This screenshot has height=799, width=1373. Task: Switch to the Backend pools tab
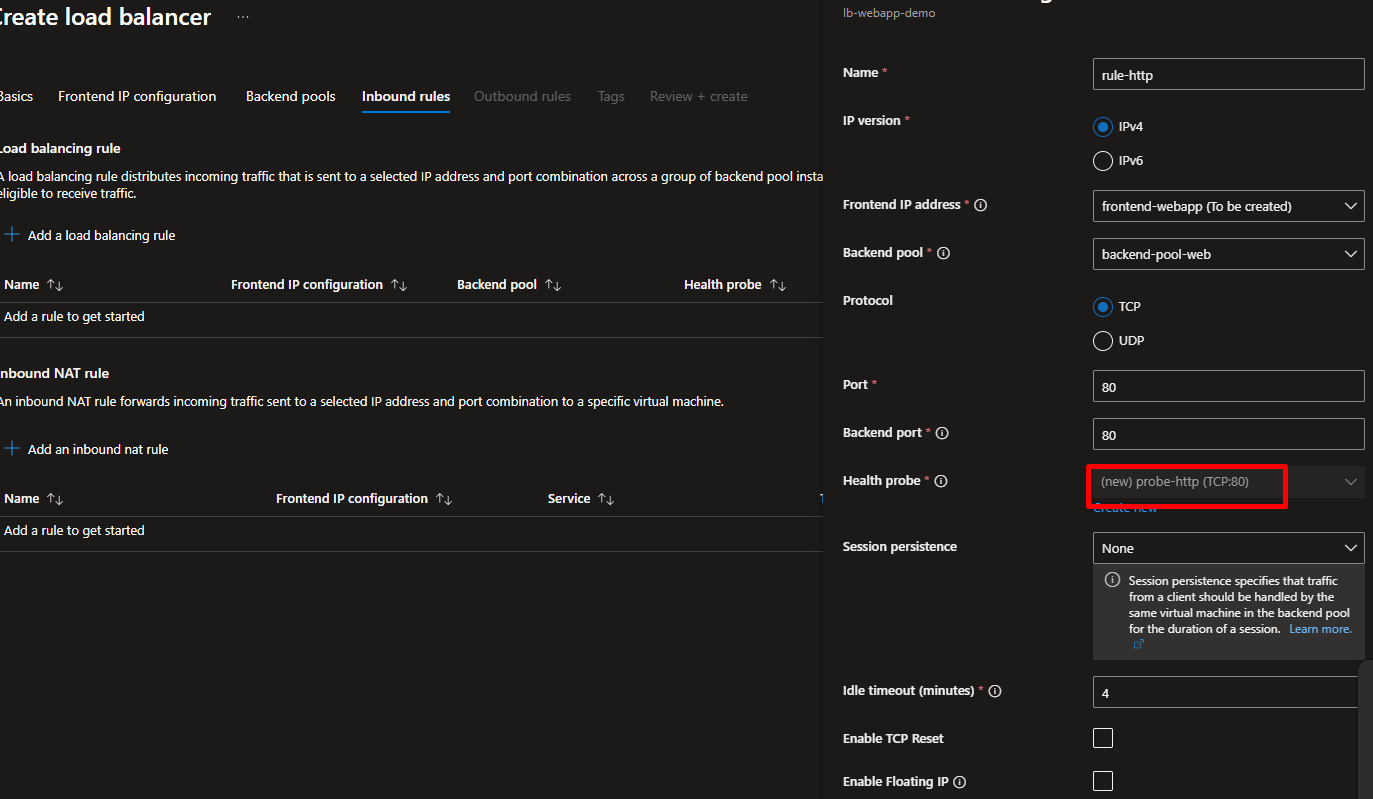coord(290,97)
